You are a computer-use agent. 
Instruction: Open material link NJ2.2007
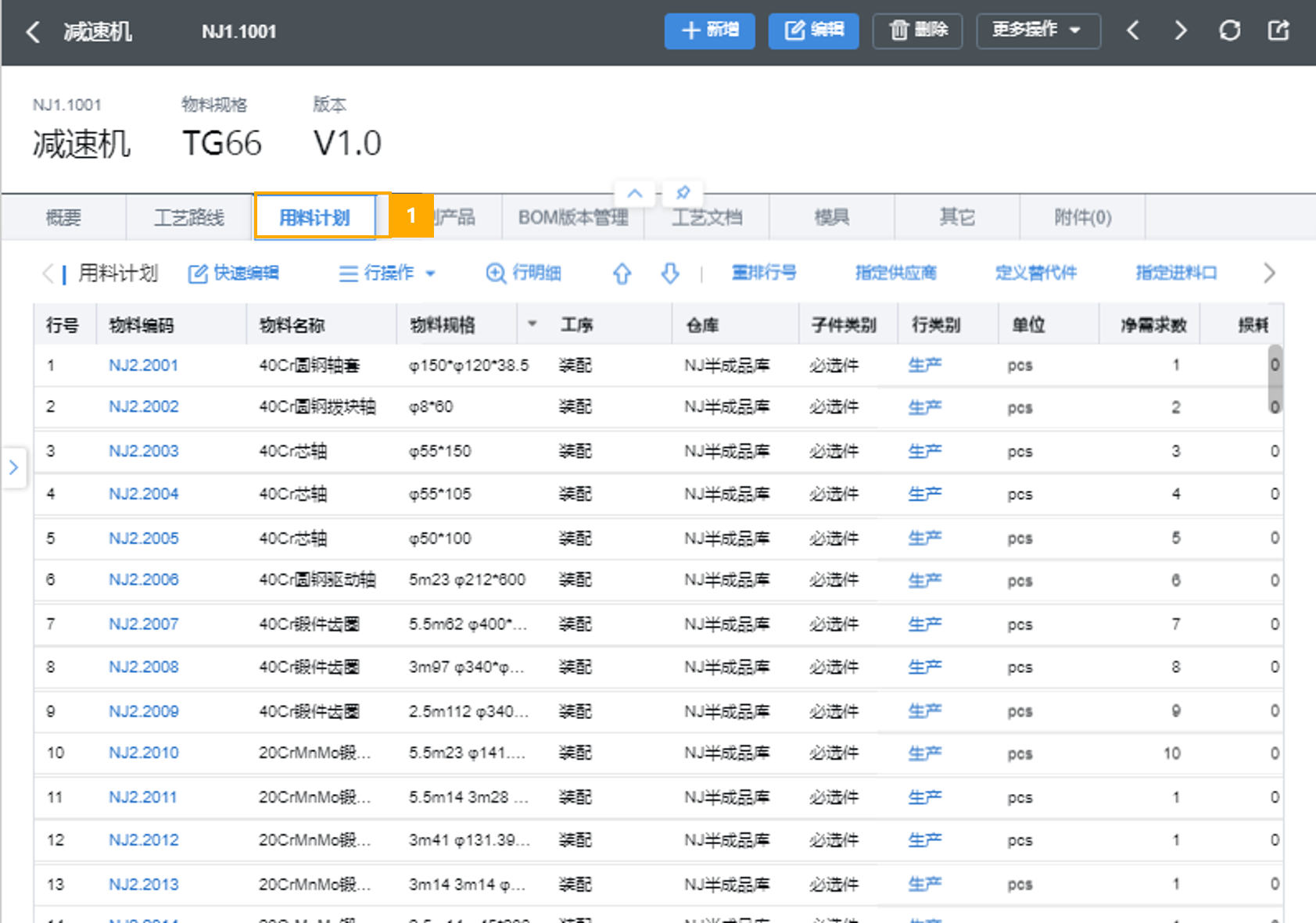coord(144,624)
